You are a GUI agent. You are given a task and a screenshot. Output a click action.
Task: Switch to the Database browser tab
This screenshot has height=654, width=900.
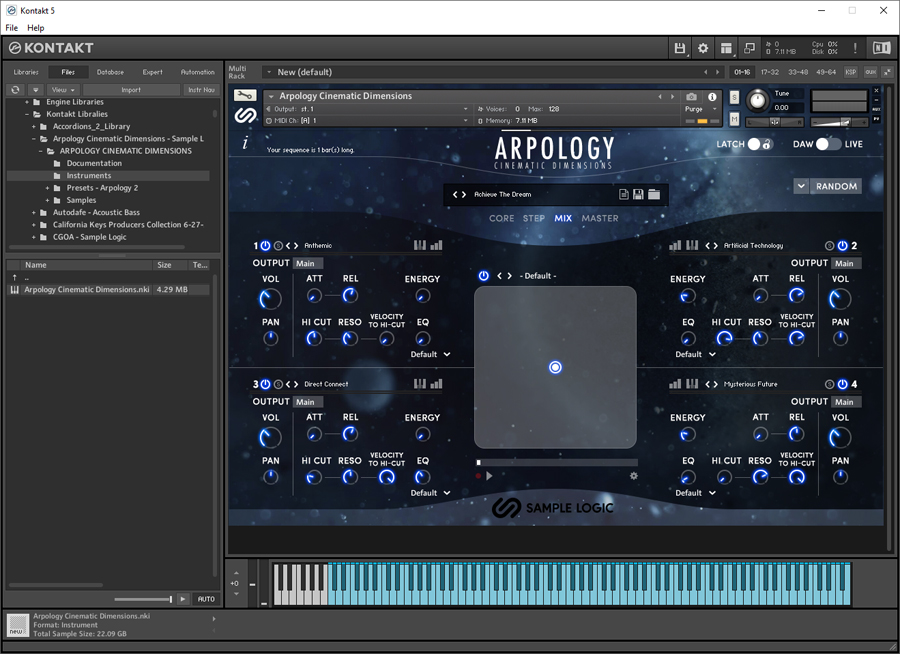pos(110,72)
